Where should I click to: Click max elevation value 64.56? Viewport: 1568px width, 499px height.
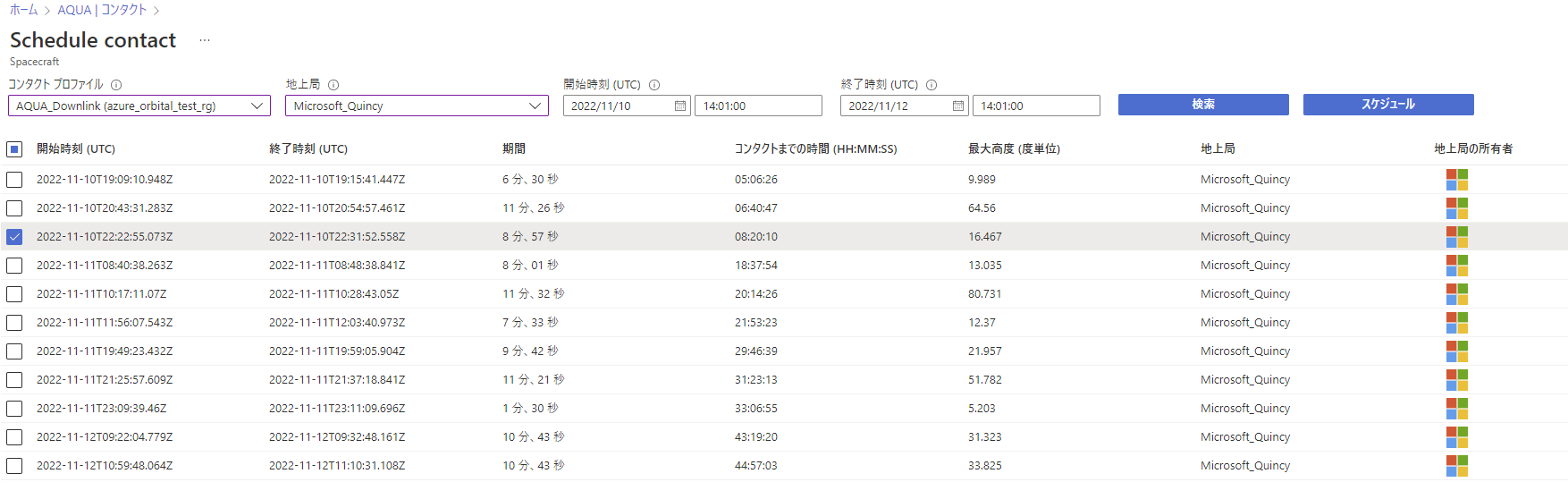(x=982, y=208)
